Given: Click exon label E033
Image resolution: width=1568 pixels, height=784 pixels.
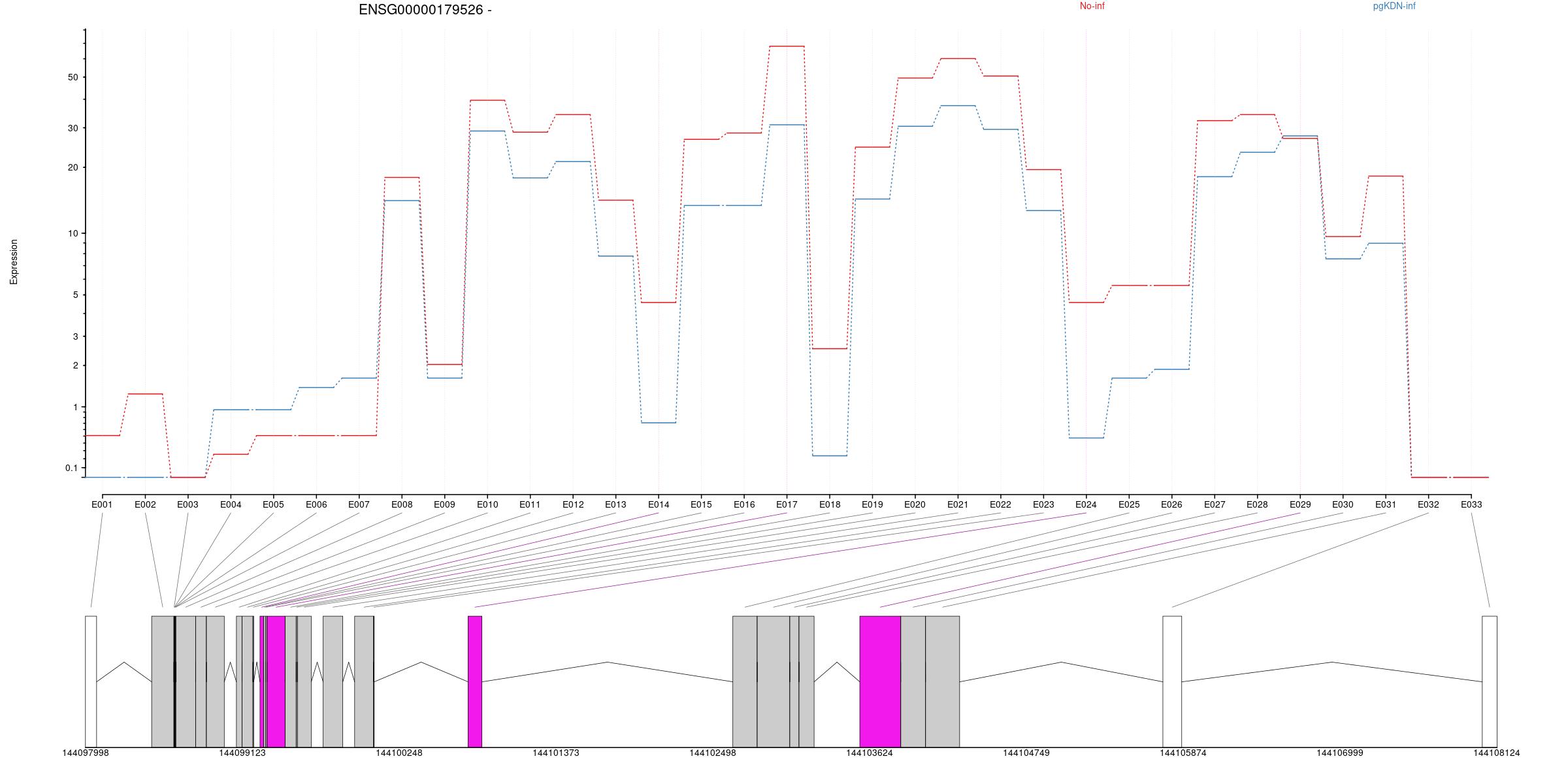Looking at the screenshot, I should (x=1471, y=504).
